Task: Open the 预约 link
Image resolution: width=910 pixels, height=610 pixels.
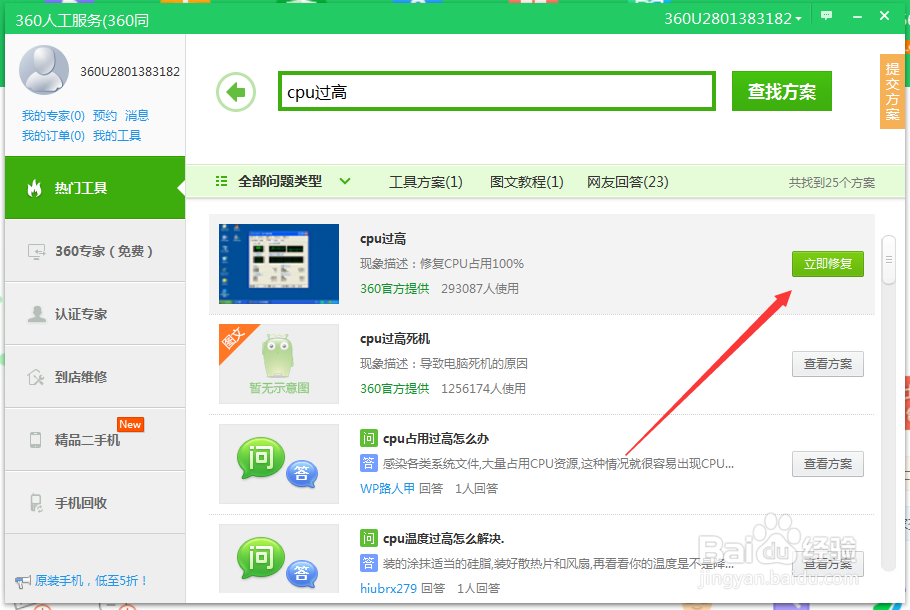Action: click(105, 115)
